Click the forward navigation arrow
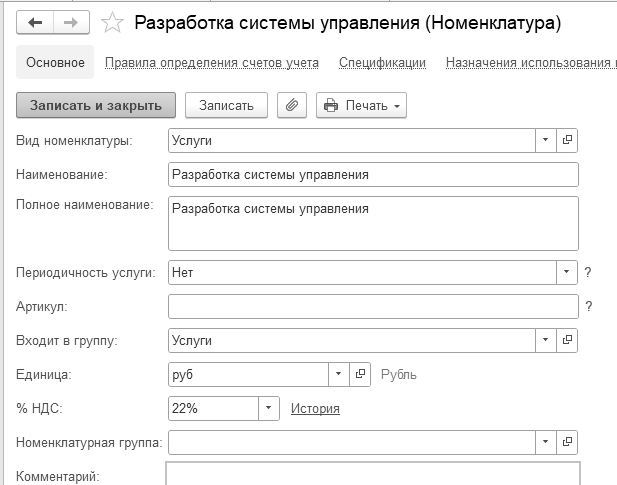Image resolution: width=617 pixels, height=485 pixels. [x=70, y=22]
